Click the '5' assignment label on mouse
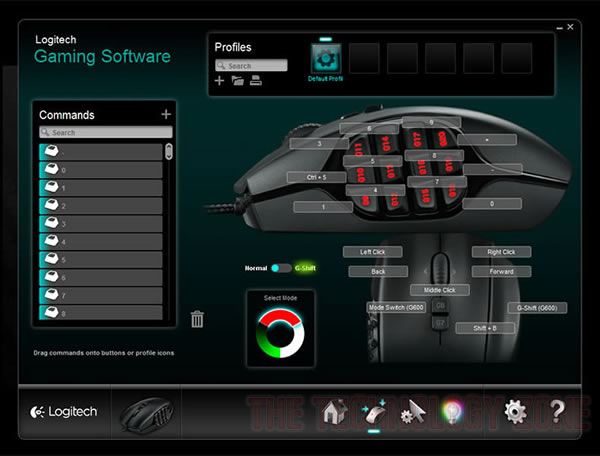Viewport: 600px width, 456px height. [x=372, y=161]
